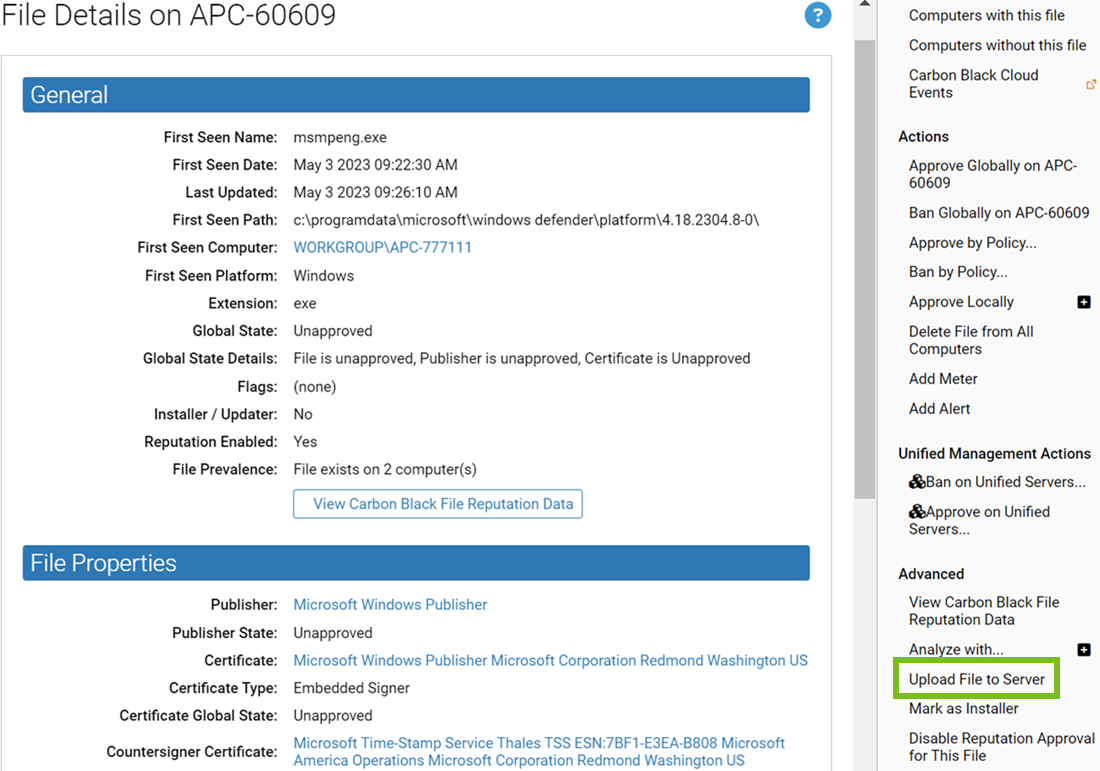The width and height of the screenshot is (1100, 771).
Task: Open the Microsoft Windows Publisher link
Action: 390,604
